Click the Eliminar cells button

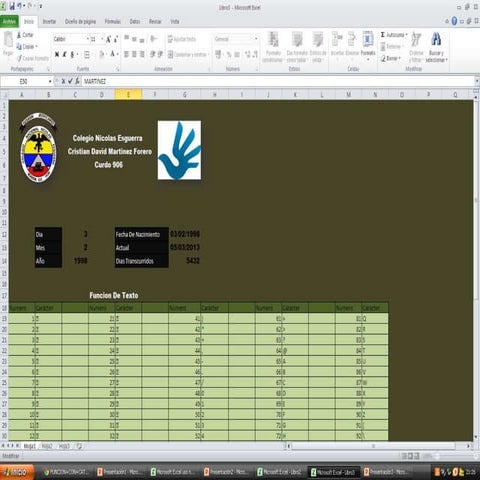coord(352,45)
